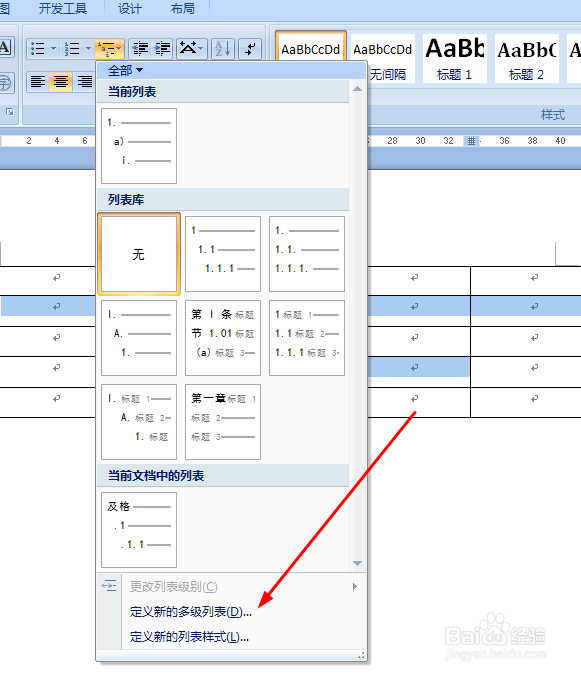Toggle show paragraph marks icon
The image size is (581, 675).
coord(250,48)
